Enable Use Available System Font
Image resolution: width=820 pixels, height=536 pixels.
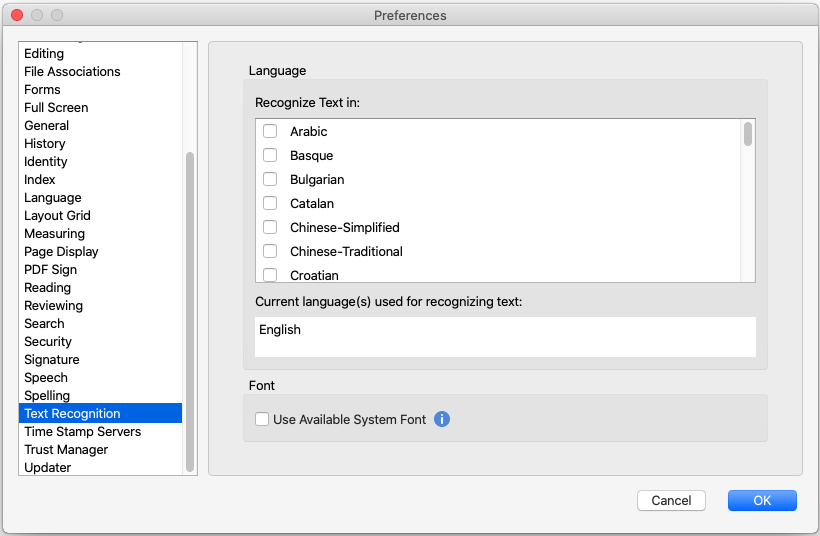coord(262,420)
